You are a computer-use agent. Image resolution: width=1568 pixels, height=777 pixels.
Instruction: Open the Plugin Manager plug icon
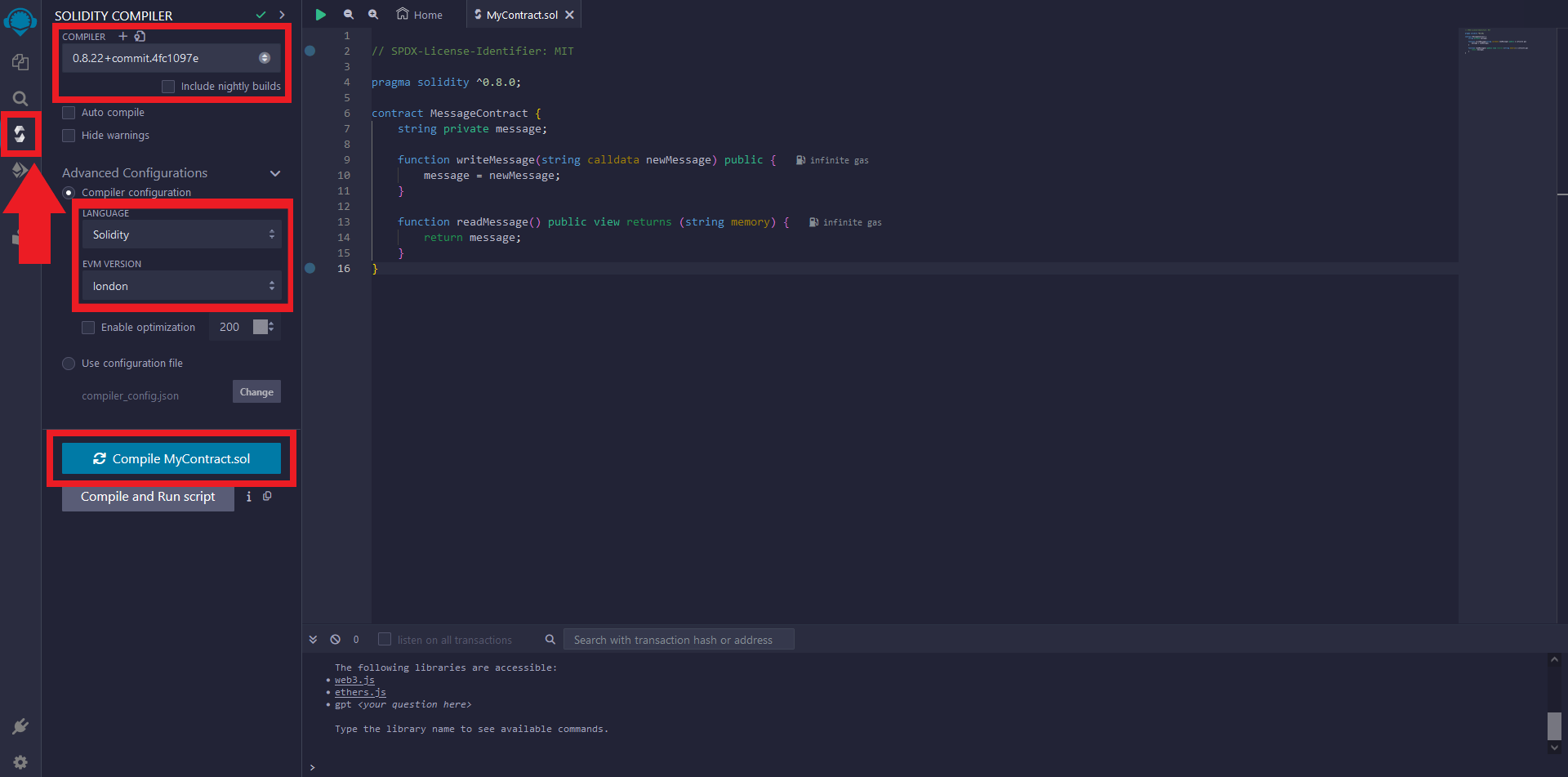(20, 726)
